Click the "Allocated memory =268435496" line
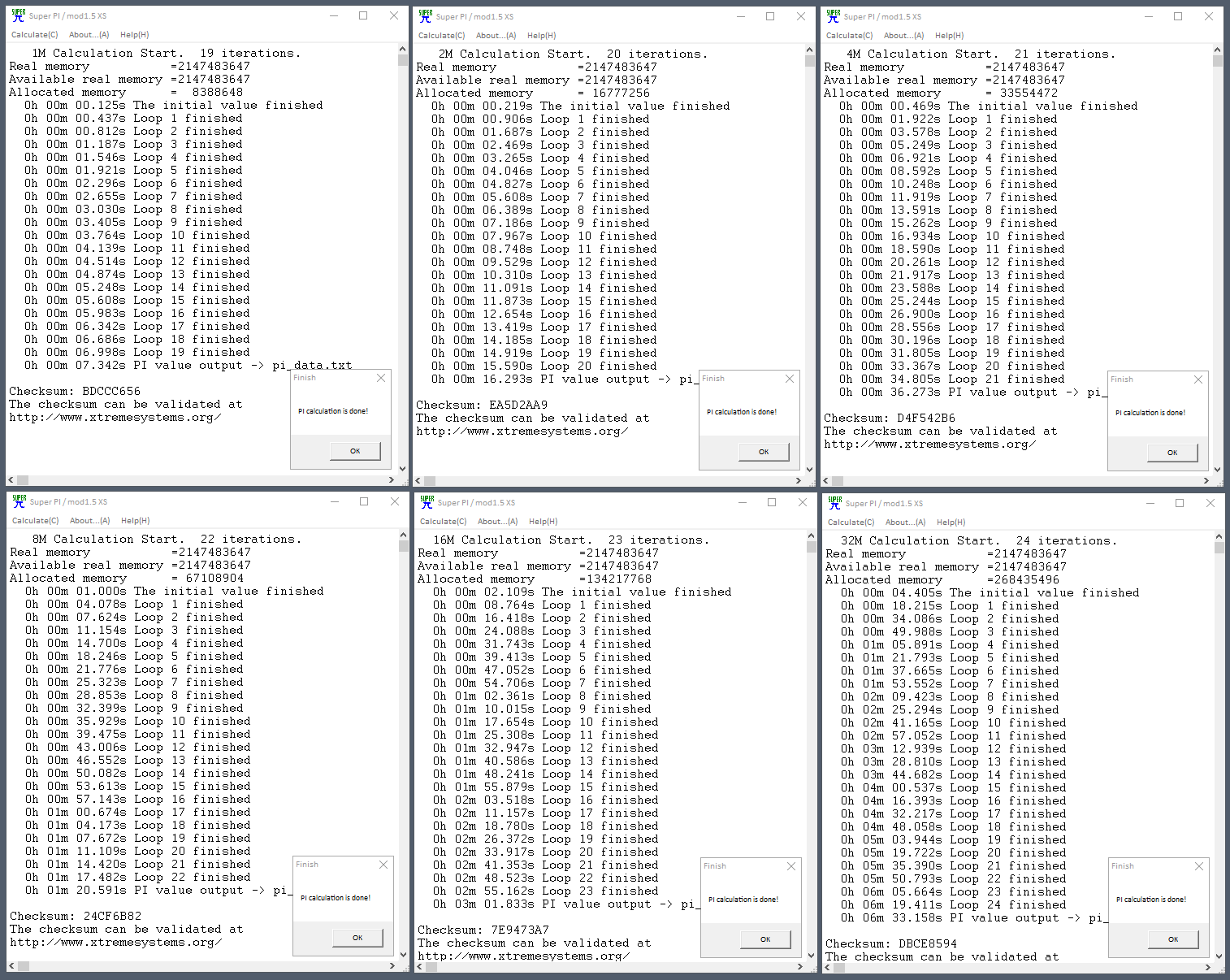Viewport: 1230px width, 980px height. pyautogui.click(x=942, y=579)
